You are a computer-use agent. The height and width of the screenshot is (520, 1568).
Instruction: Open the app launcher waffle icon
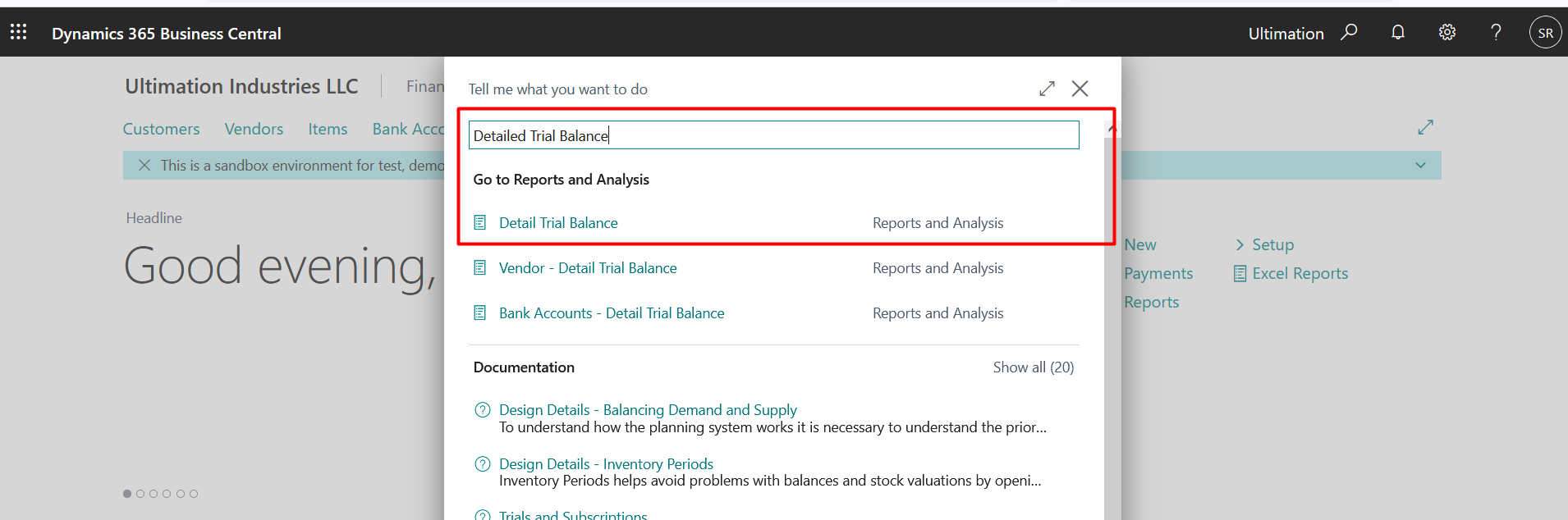point(18,32)
